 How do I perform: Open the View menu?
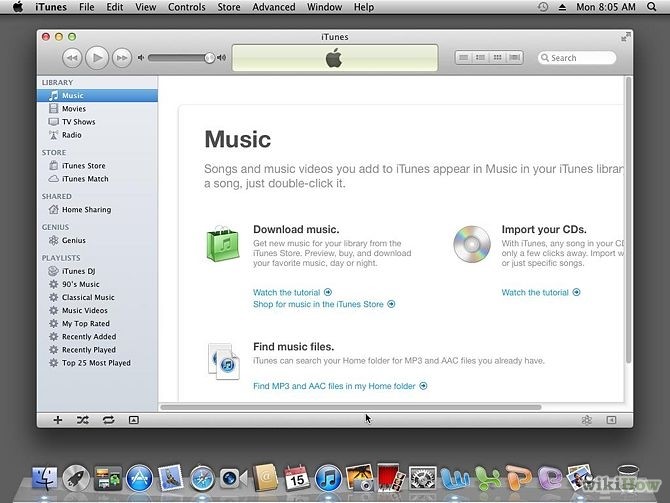point(146,7)
